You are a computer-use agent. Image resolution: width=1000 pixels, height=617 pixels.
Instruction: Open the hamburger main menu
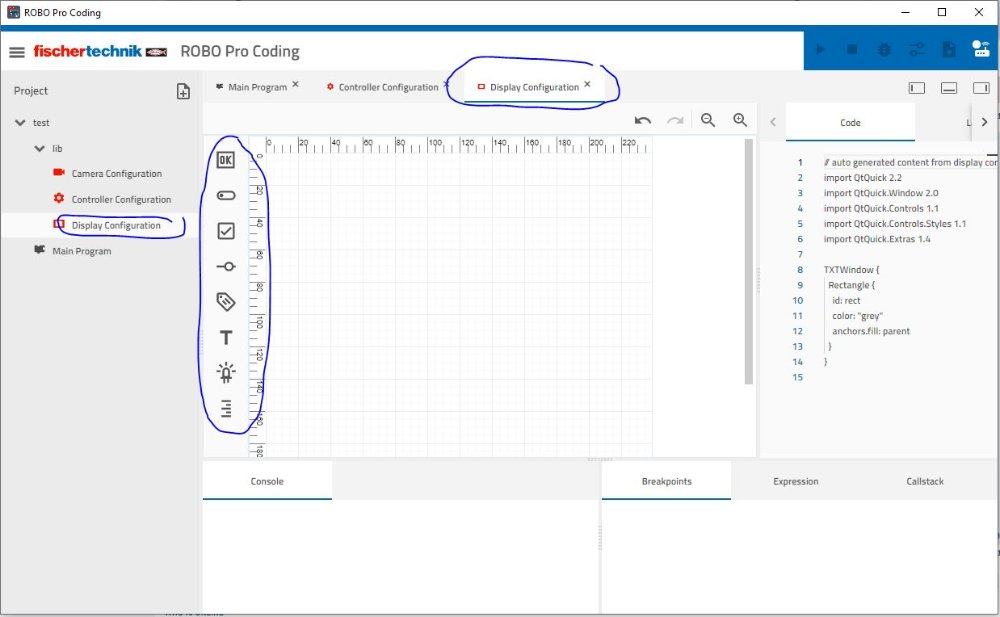point(17,52)
